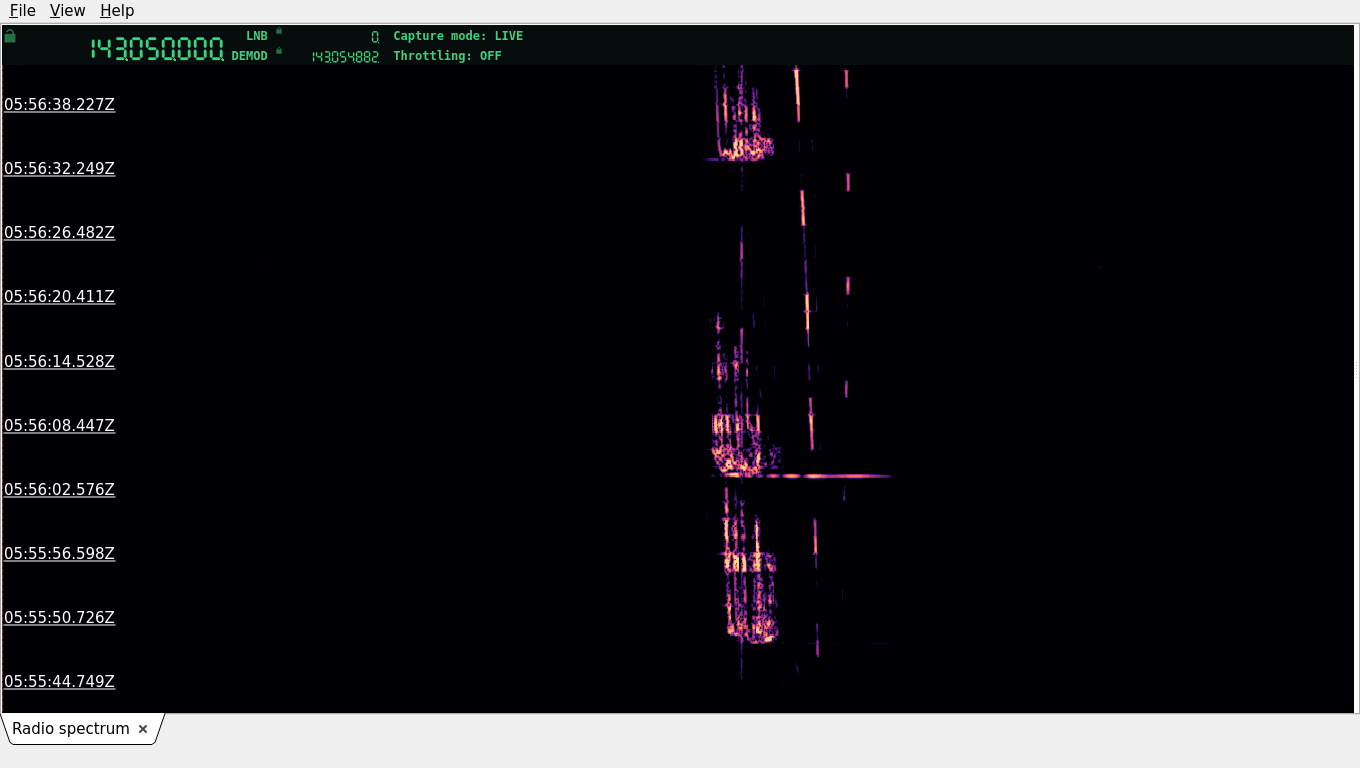Click the DEMOD frequency value 143.054.882
The height and width of the screenshot is (768, 1360).
click(345, 57)
